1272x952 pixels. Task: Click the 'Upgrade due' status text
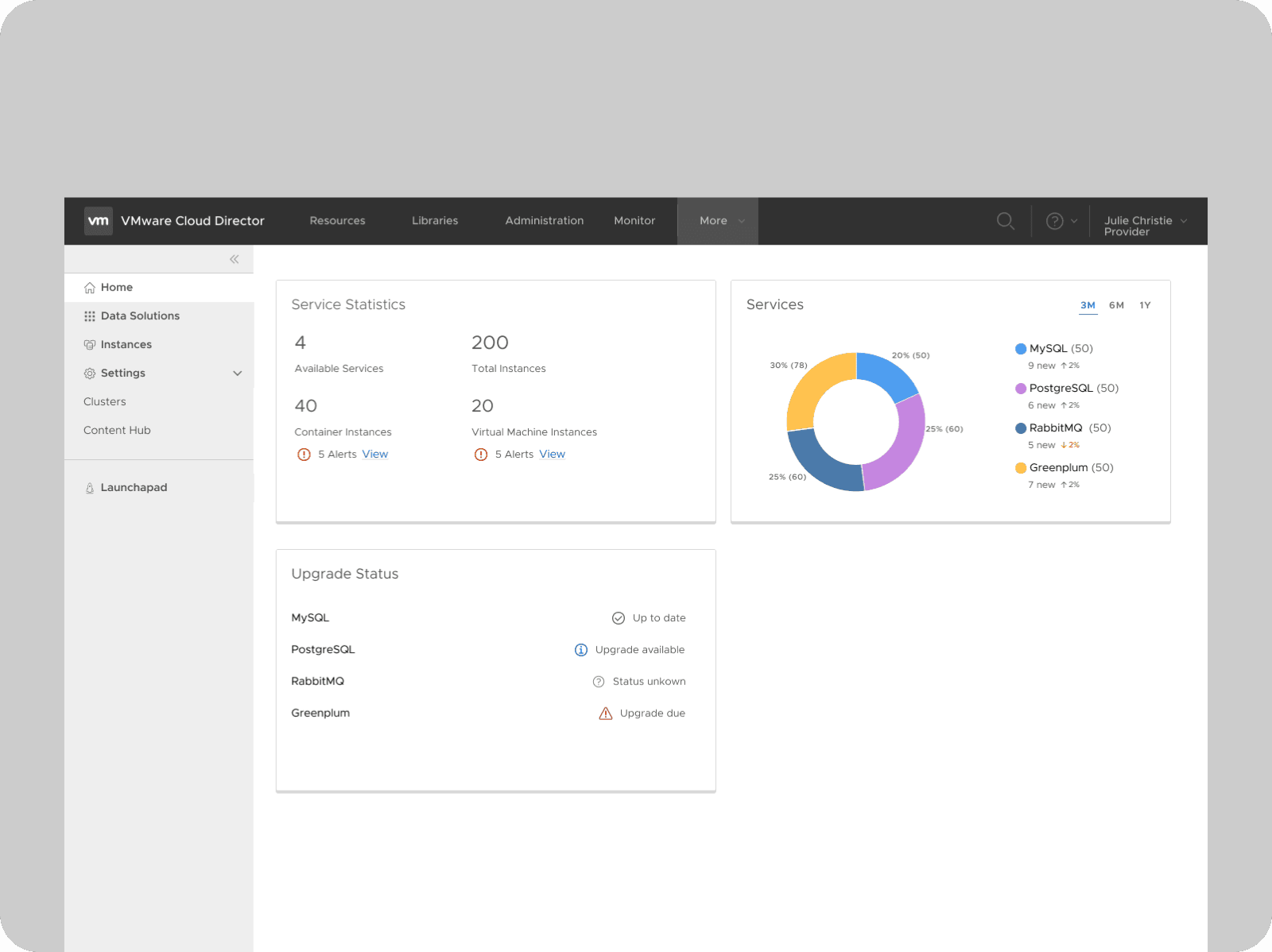click(x=653, y=714)
